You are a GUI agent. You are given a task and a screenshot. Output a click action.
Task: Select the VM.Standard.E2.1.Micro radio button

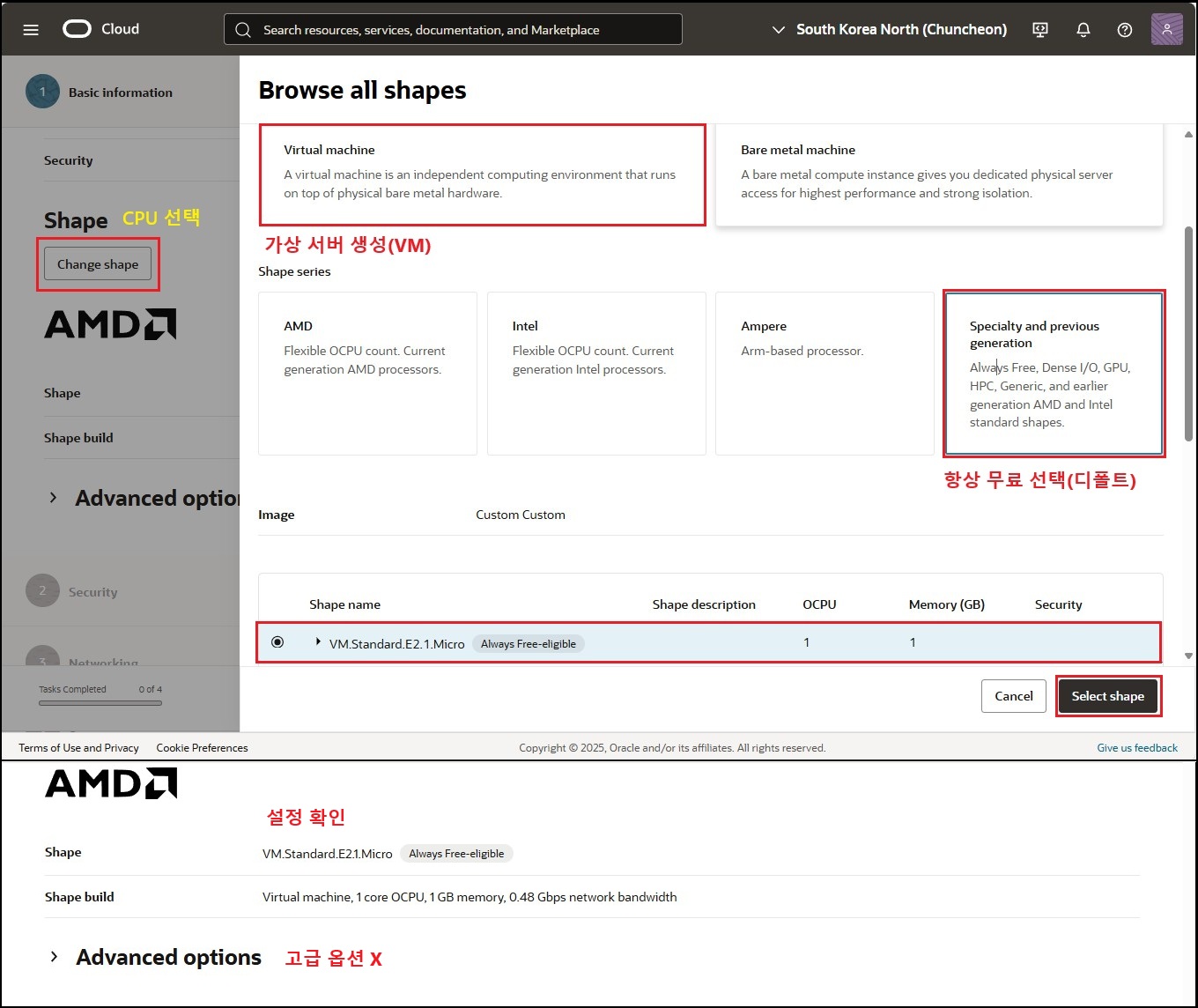(277, 642)
